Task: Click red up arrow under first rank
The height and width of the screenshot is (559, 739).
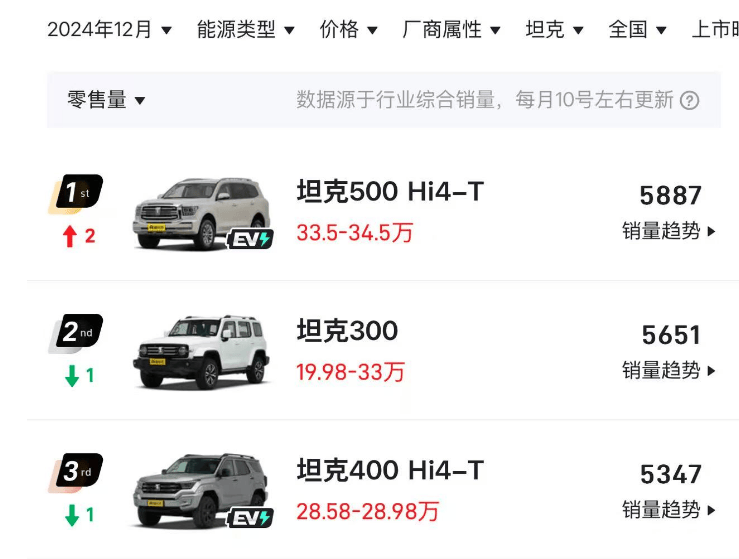Action: pyautogui.click(x=69, y=237)
